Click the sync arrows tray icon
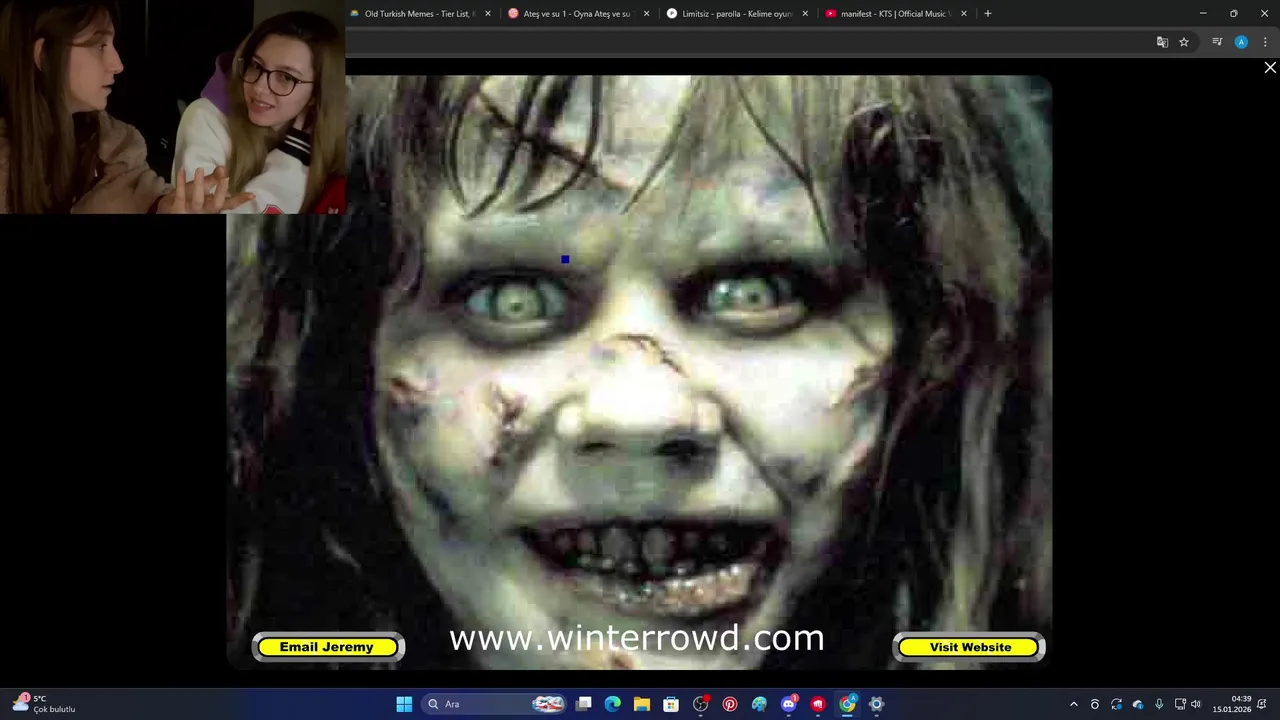 click(x=1116, y=704)
